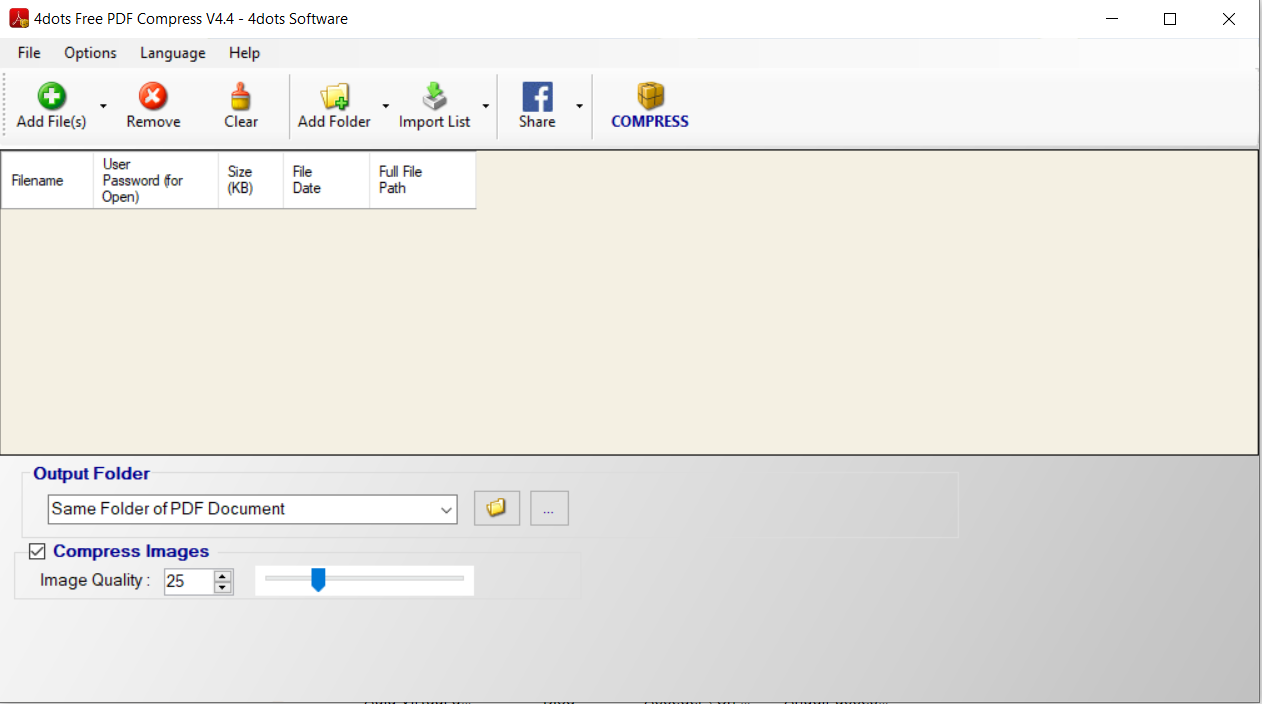The width and height of the screenshot is (1262, 704).
Task: Expand the Add File(s) dropdown arrow
Action: coord(103,106)
